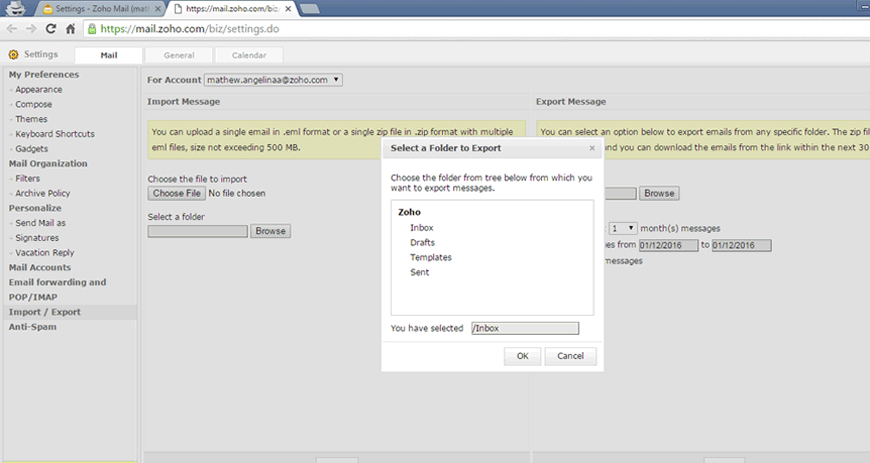This screenshot has height=463, width=870.
Task: Open Filters settings
Action: [x=28, y=178]
